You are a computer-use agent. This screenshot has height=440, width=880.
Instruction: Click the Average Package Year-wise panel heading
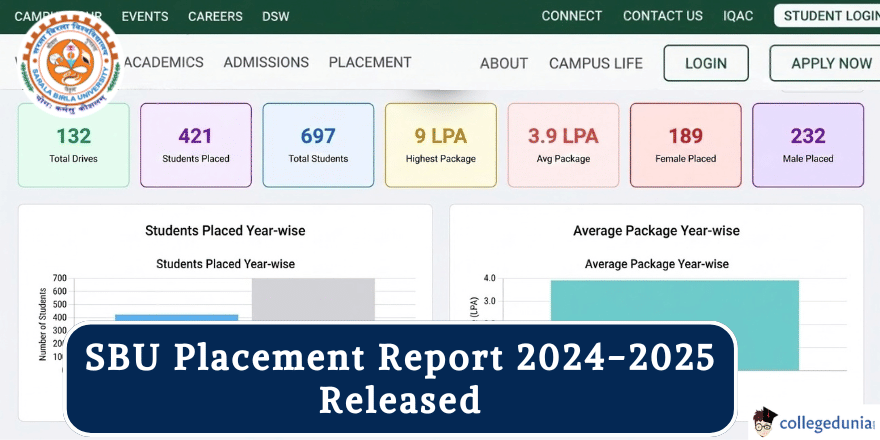click(x=656, y=231)
